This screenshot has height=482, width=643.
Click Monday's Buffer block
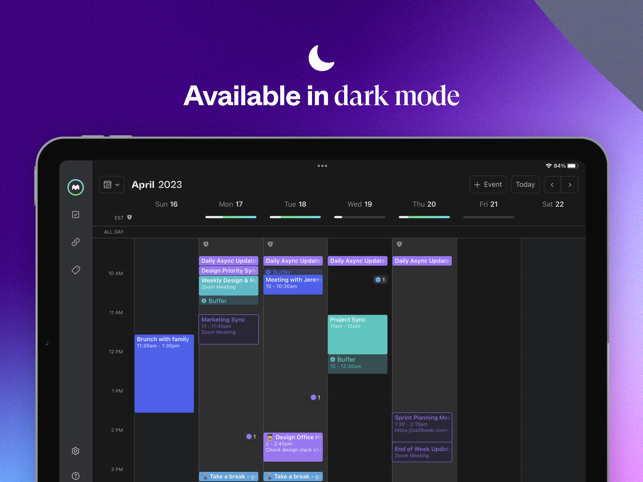[228, 301]
